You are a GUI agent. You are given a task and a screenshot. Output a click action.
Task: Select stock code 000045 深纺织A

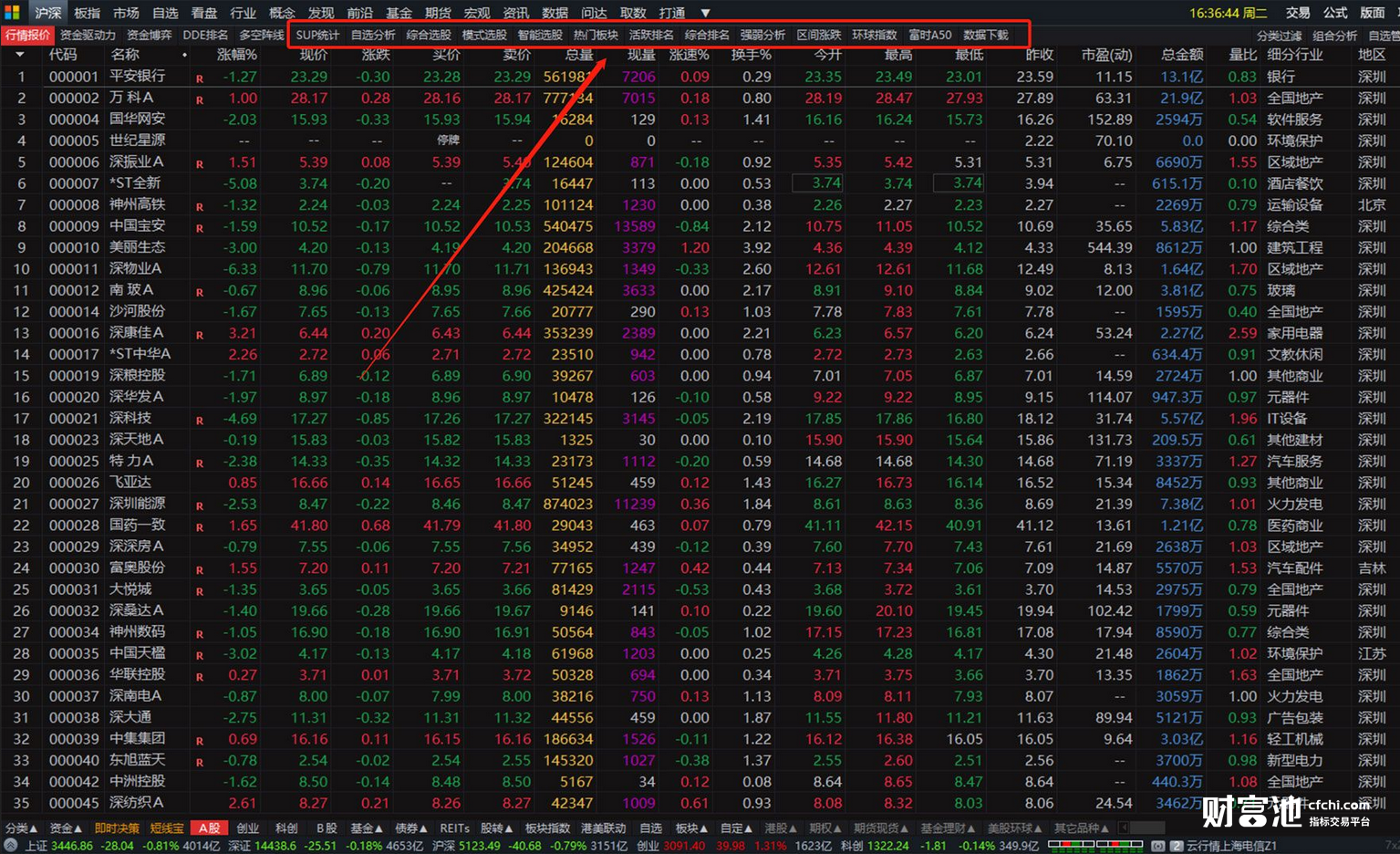[x=74, y=803]
